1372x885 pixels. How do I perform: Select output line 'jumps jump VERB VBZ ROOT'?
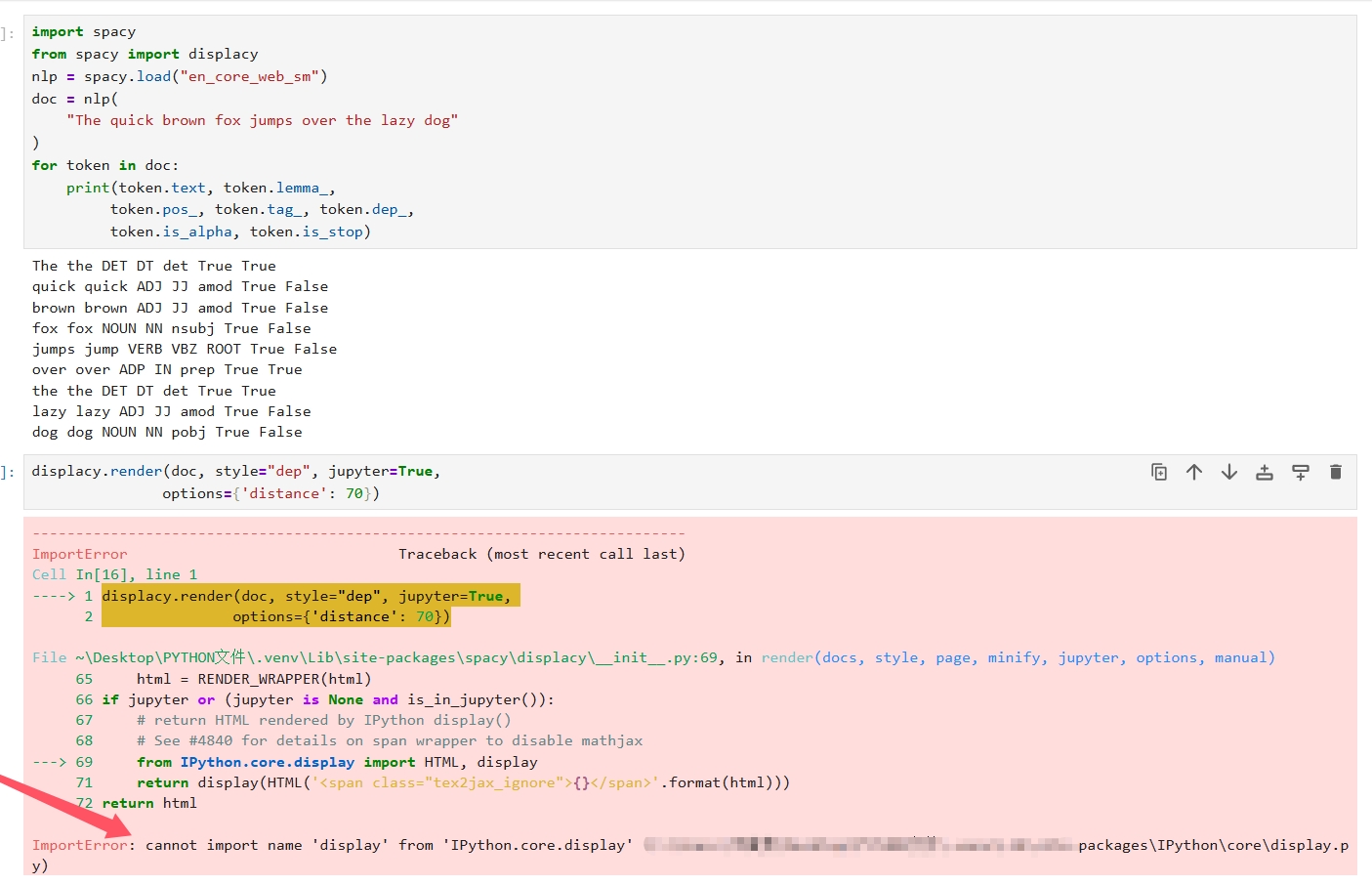(x=185, y=349)
